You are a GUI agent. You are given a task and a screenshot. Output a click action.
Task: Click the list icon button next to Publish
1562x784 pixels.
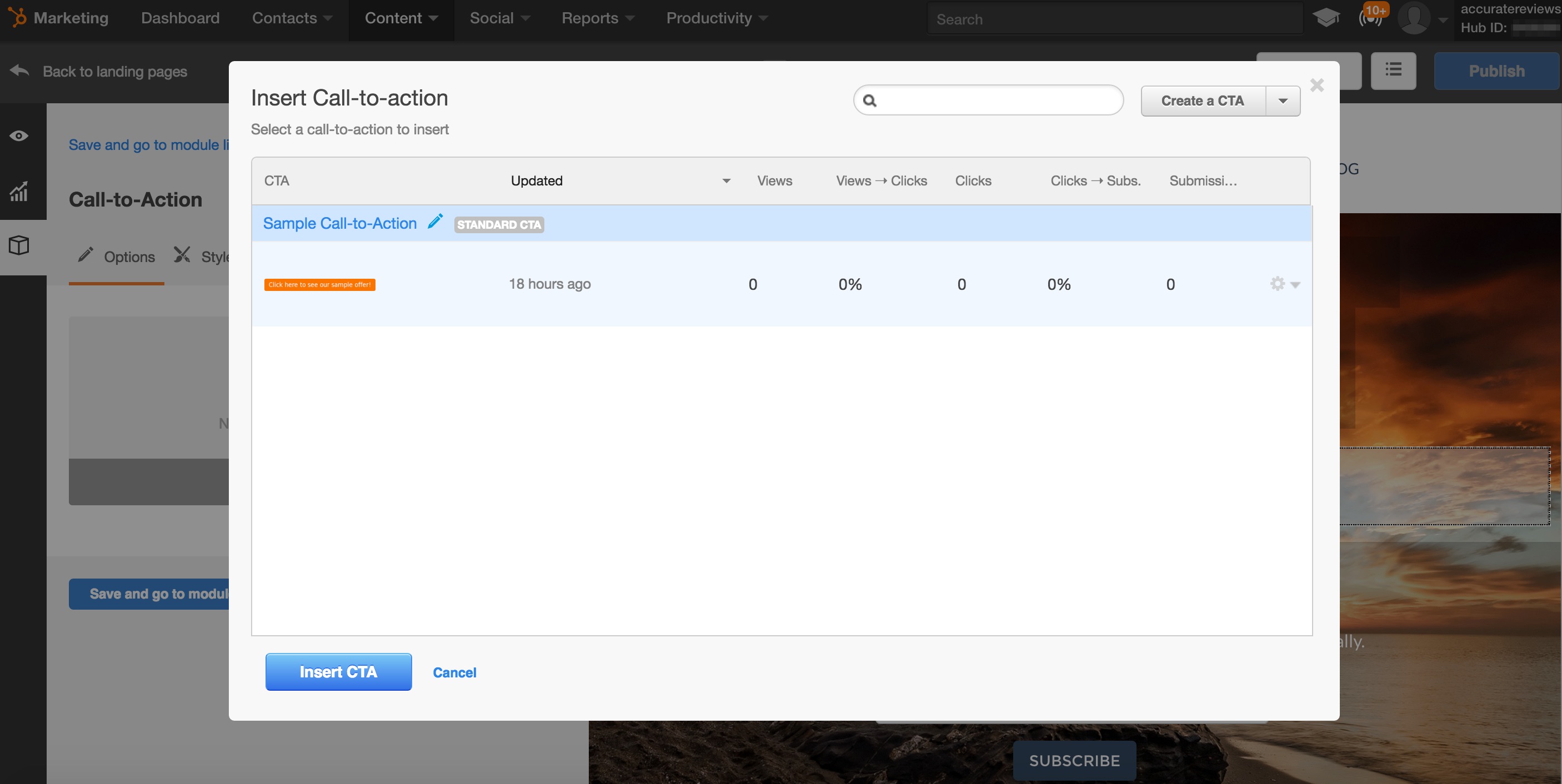point(1393,71)
